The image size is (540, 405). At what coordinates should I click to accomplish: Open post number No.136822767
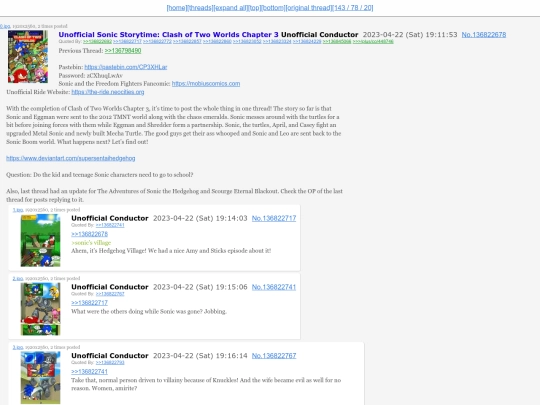click(274, 356)
